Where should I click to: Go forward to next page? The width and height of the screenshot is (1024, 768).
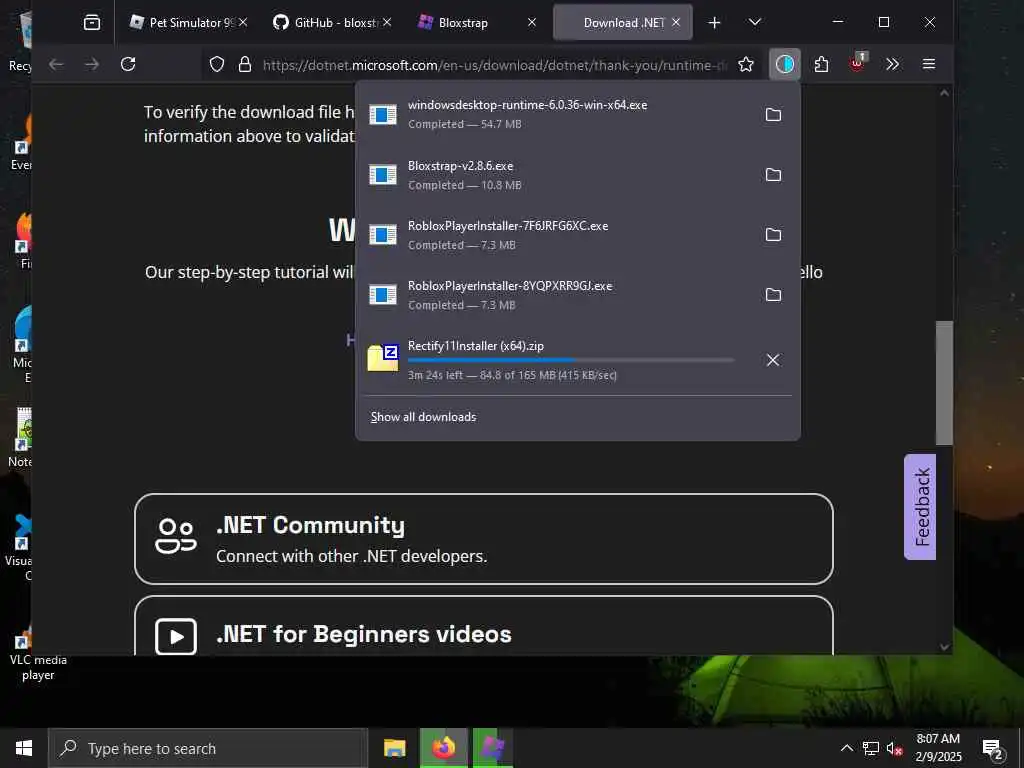point(92,64)
